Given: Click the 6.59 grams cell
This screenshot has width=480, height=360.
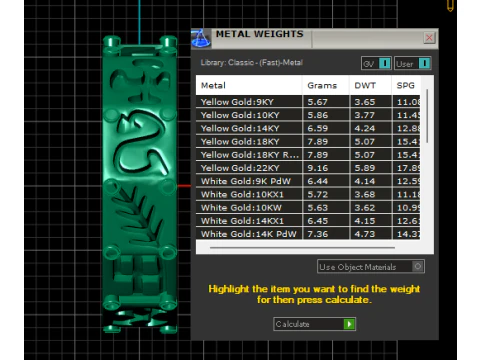Looking at the screenshot, I should click(x=326, y=128).
